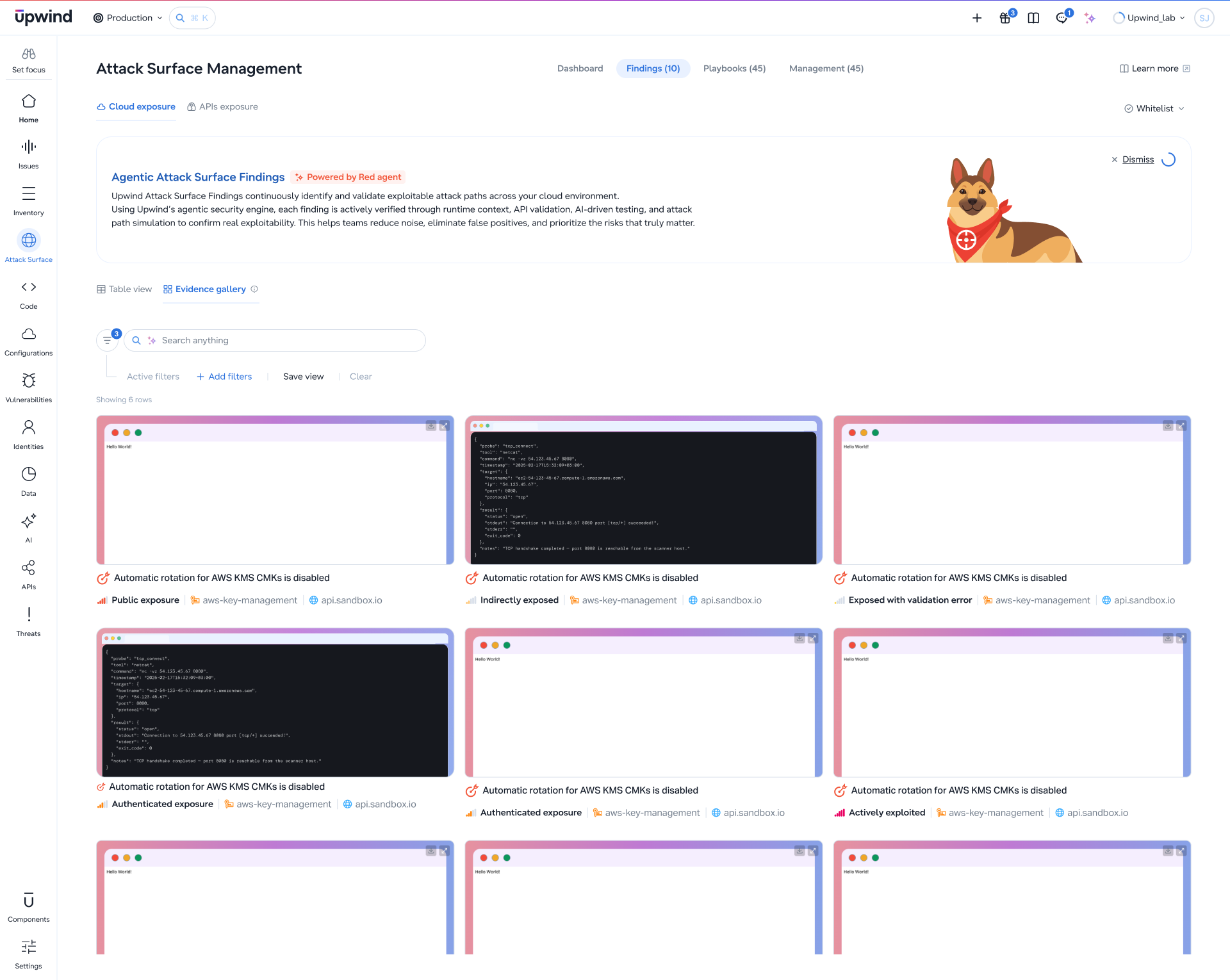Open AI sparkle icon in sidebar
This screenshot has width=1230, height=980.
[x=29, y=521]
